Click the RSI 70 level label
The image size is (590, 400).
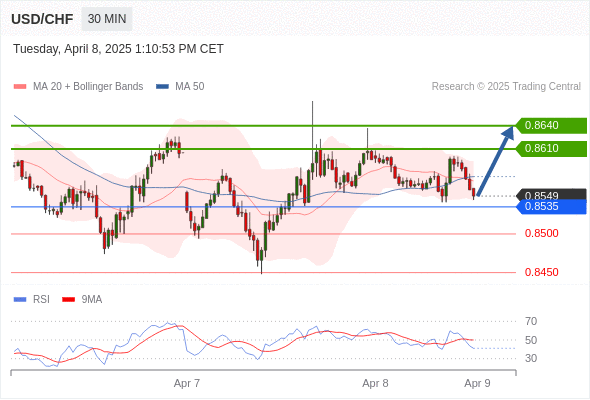pyautogui.click(x=531, y=321)
